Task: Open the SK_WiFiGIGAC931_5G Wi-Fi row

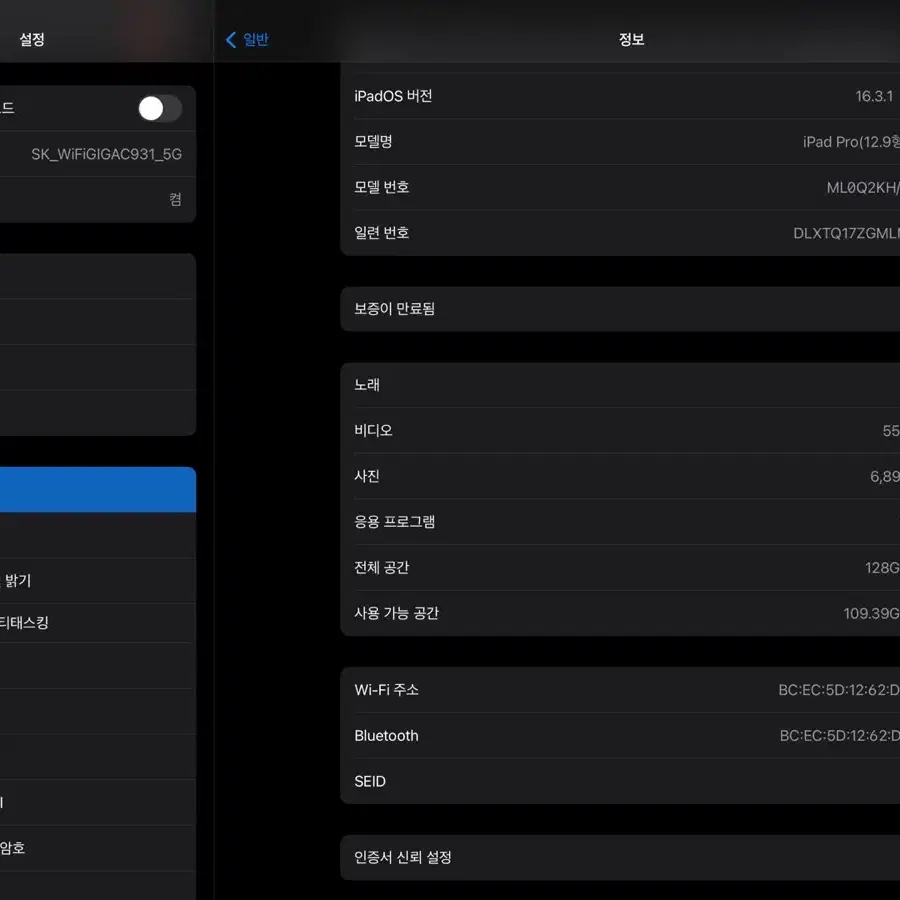Action: click(98, 154)
